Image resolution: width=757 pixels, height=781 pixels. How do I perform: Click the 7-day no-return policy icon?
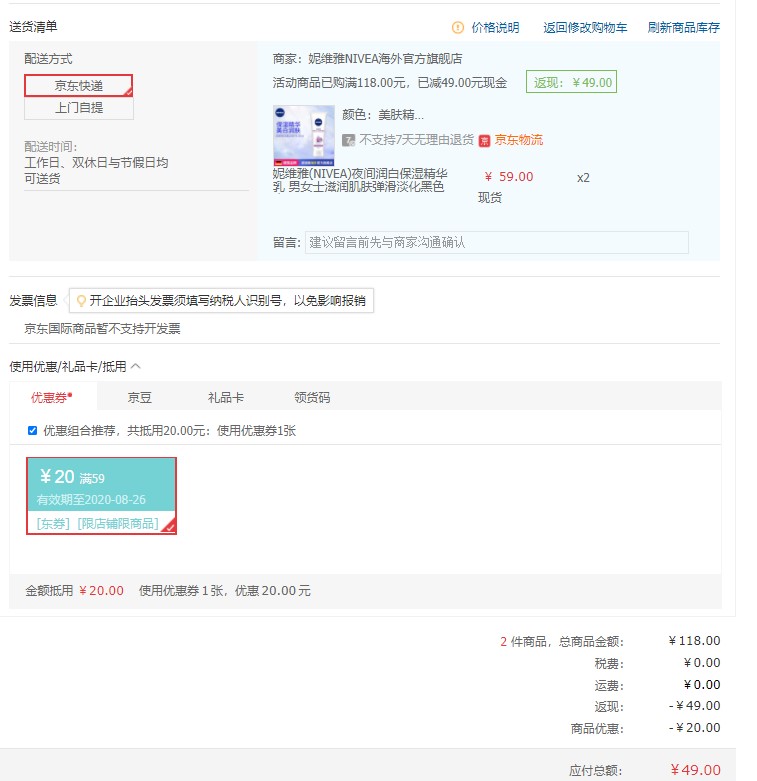(x=348, y=140)
